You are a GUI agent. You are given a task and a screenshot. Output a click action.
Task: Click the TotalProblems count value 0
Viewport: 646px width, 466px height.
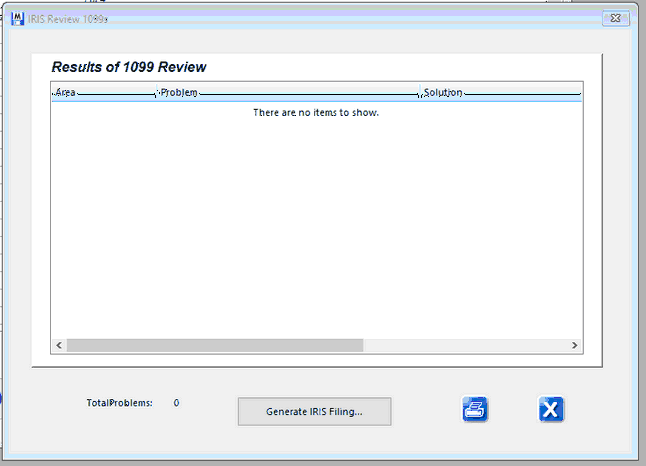coord(177,403)
